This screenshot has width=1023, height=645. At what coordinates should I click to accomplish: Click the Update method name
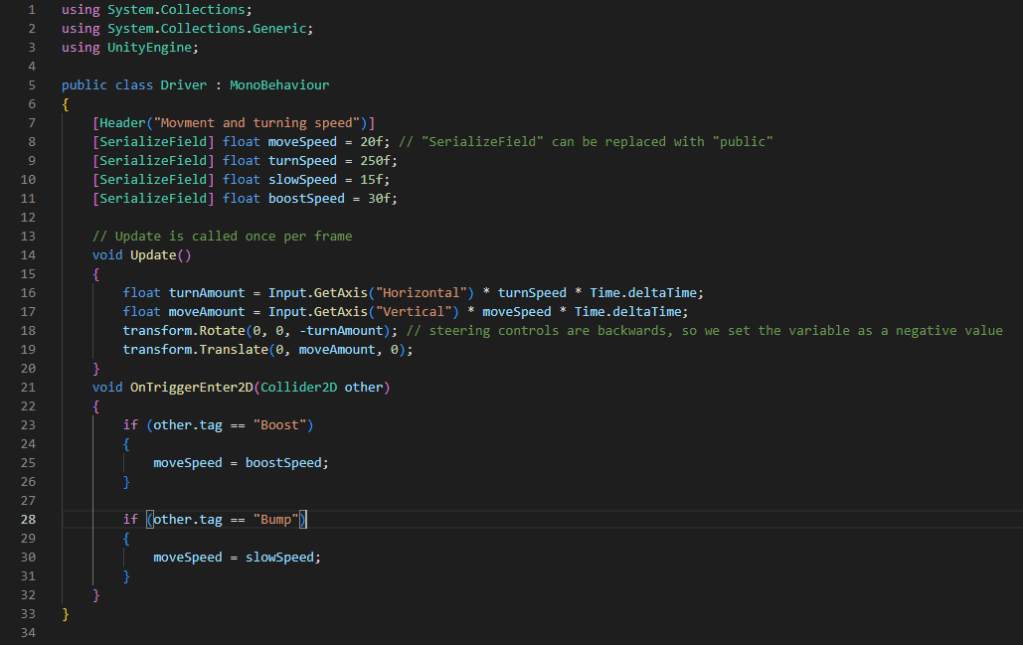click(152, 255)
